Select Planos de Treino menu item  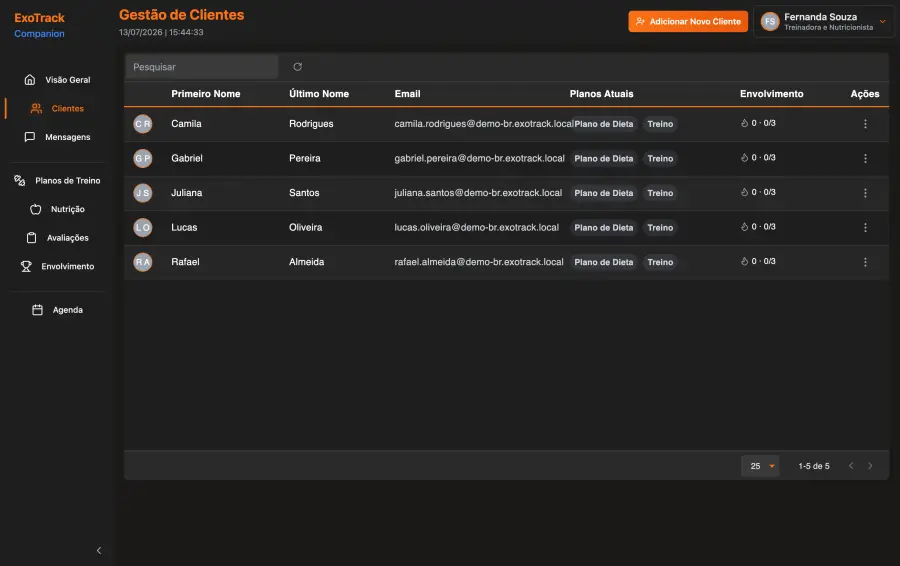coord(57,181)
